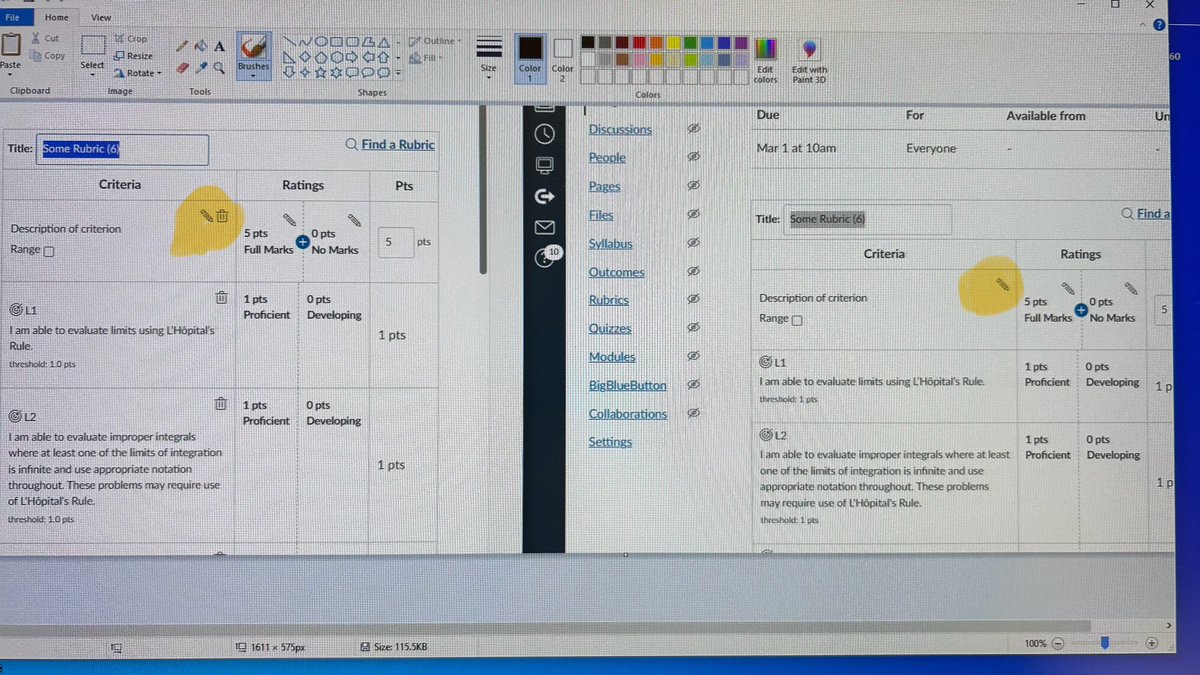Click the Settings link in course nav
Image resolution: width=1200 pixels, height=675 pixels.
pyautogui.click(x=610, y=441)
